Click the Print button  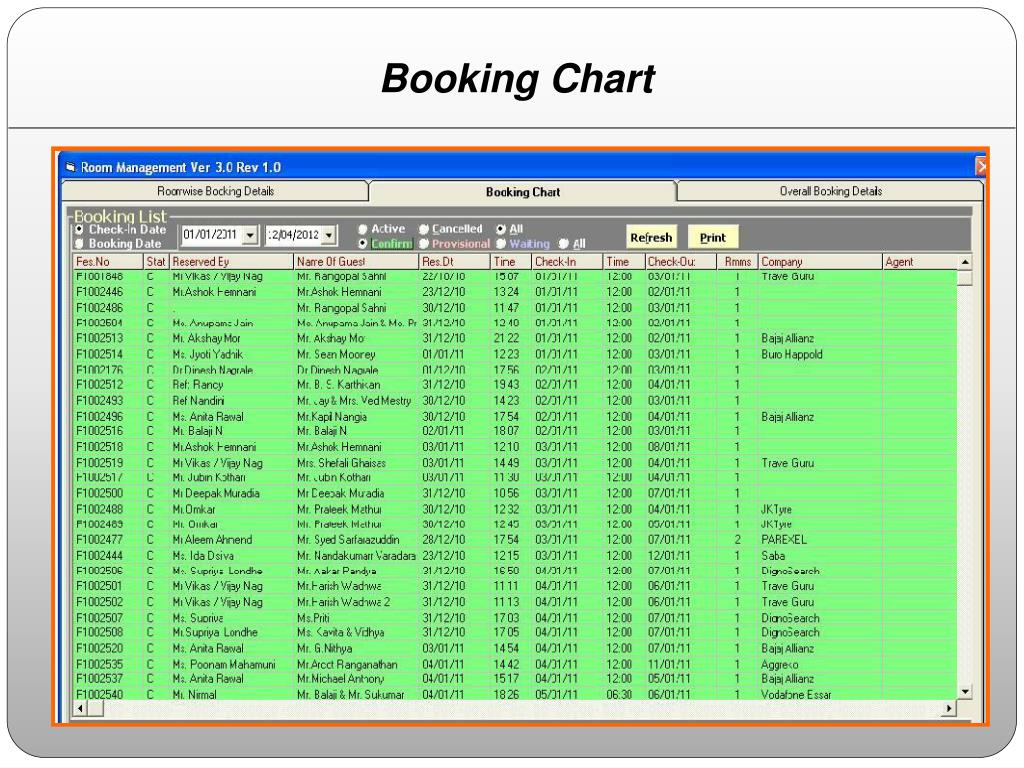click(x=712, y=238)
